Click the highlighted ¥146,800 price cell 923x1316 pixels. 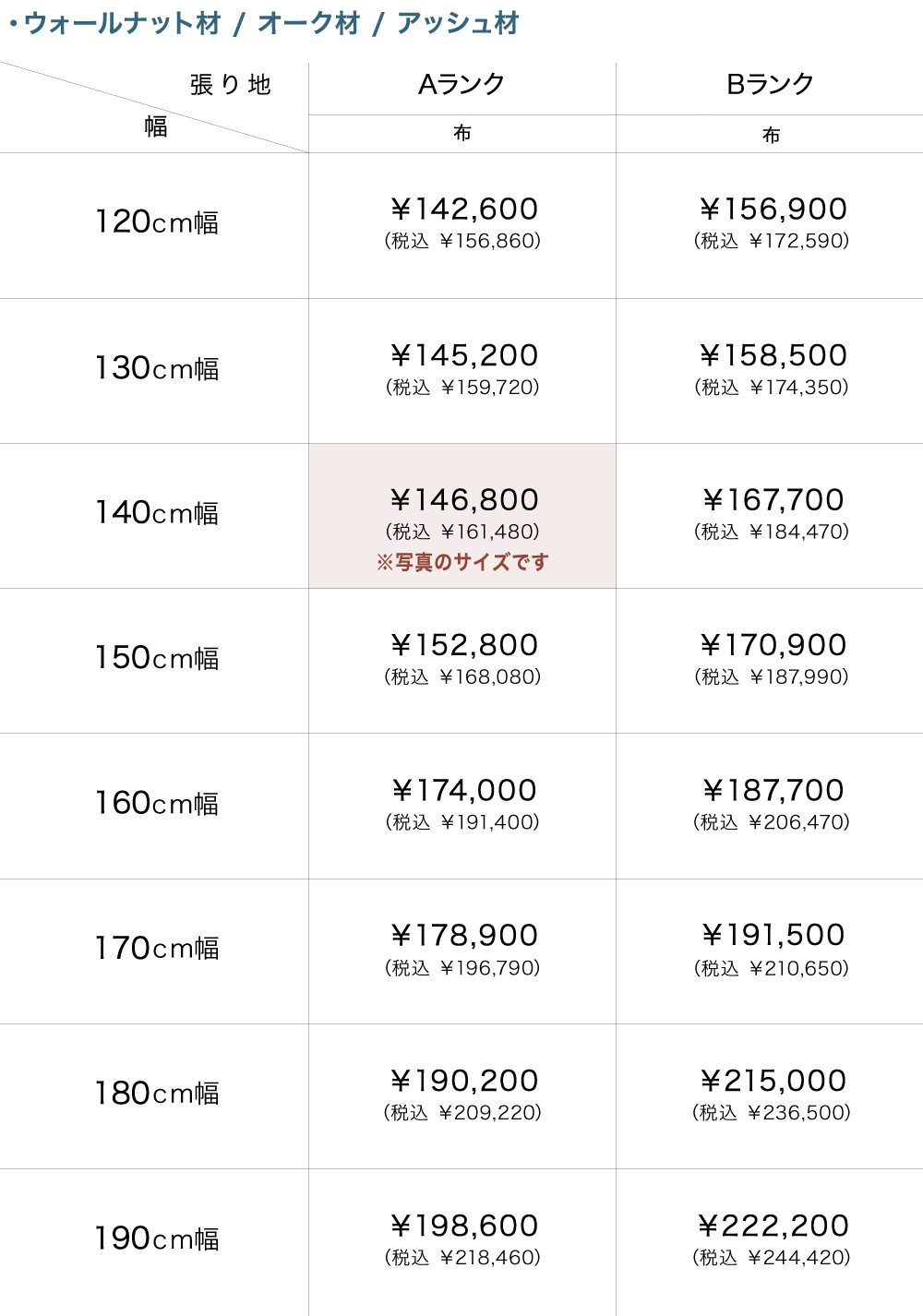click(463, 500)
